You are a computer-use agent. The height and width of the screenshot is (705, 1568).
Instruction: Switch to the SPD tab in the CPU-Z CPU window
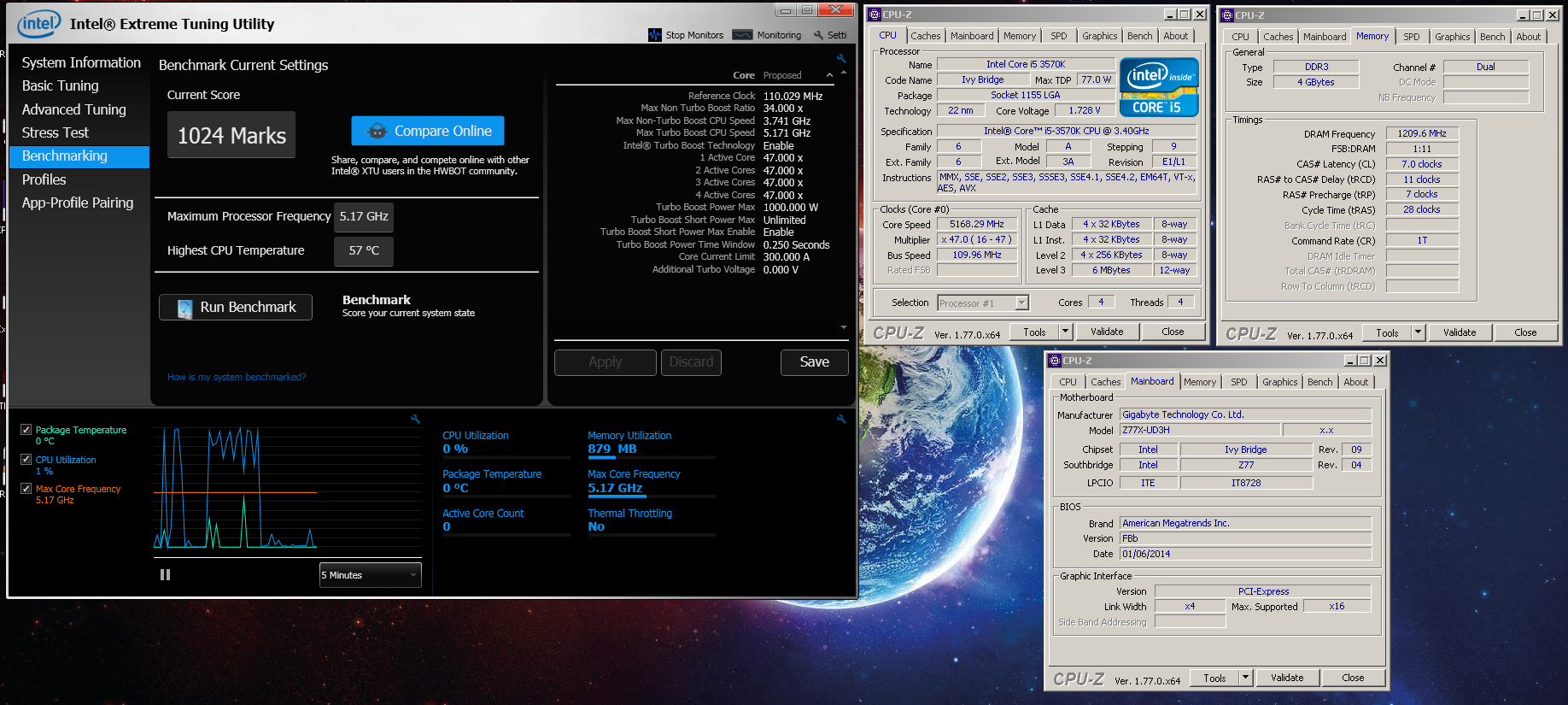[x=1058, y=36]
